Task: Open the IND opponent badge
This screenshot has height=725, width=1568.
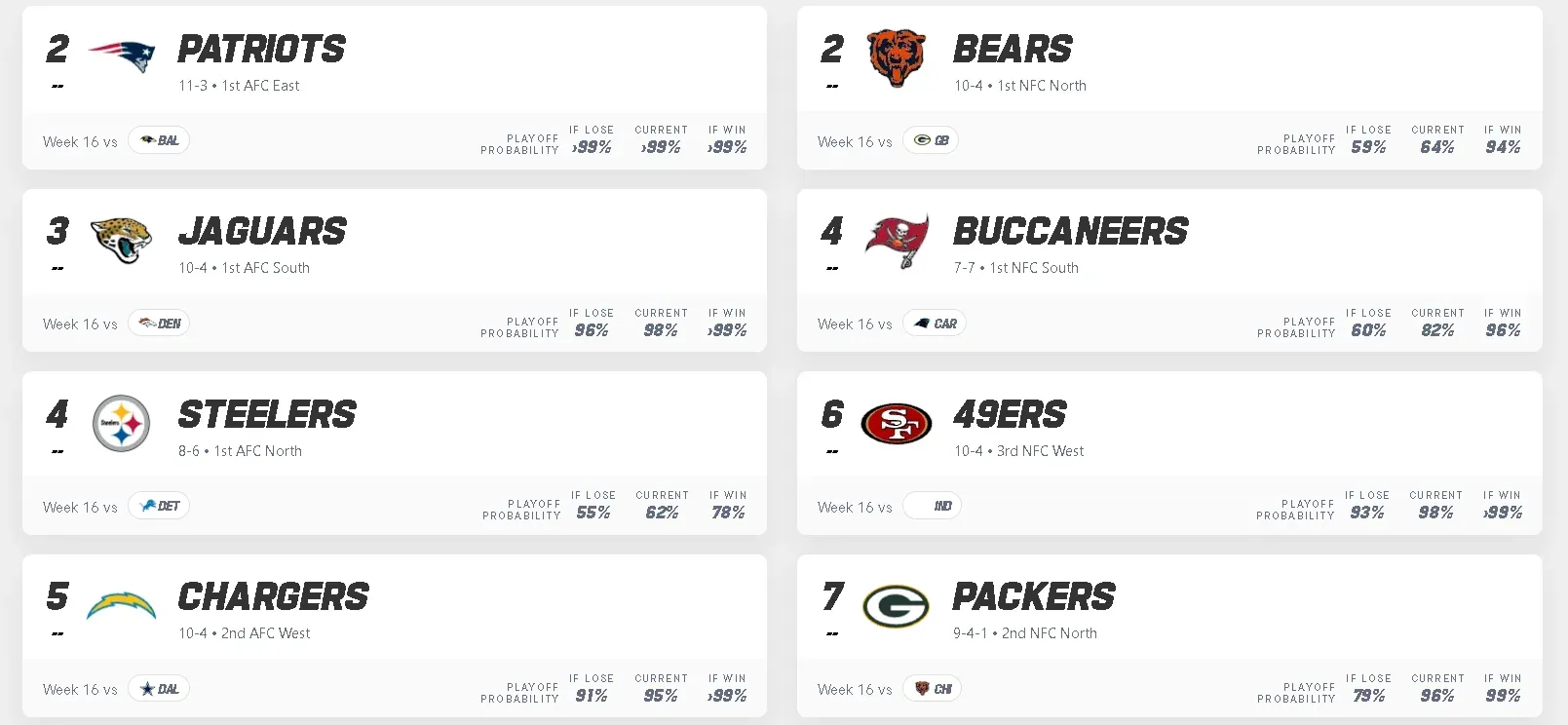Action: tap(933, 506)
